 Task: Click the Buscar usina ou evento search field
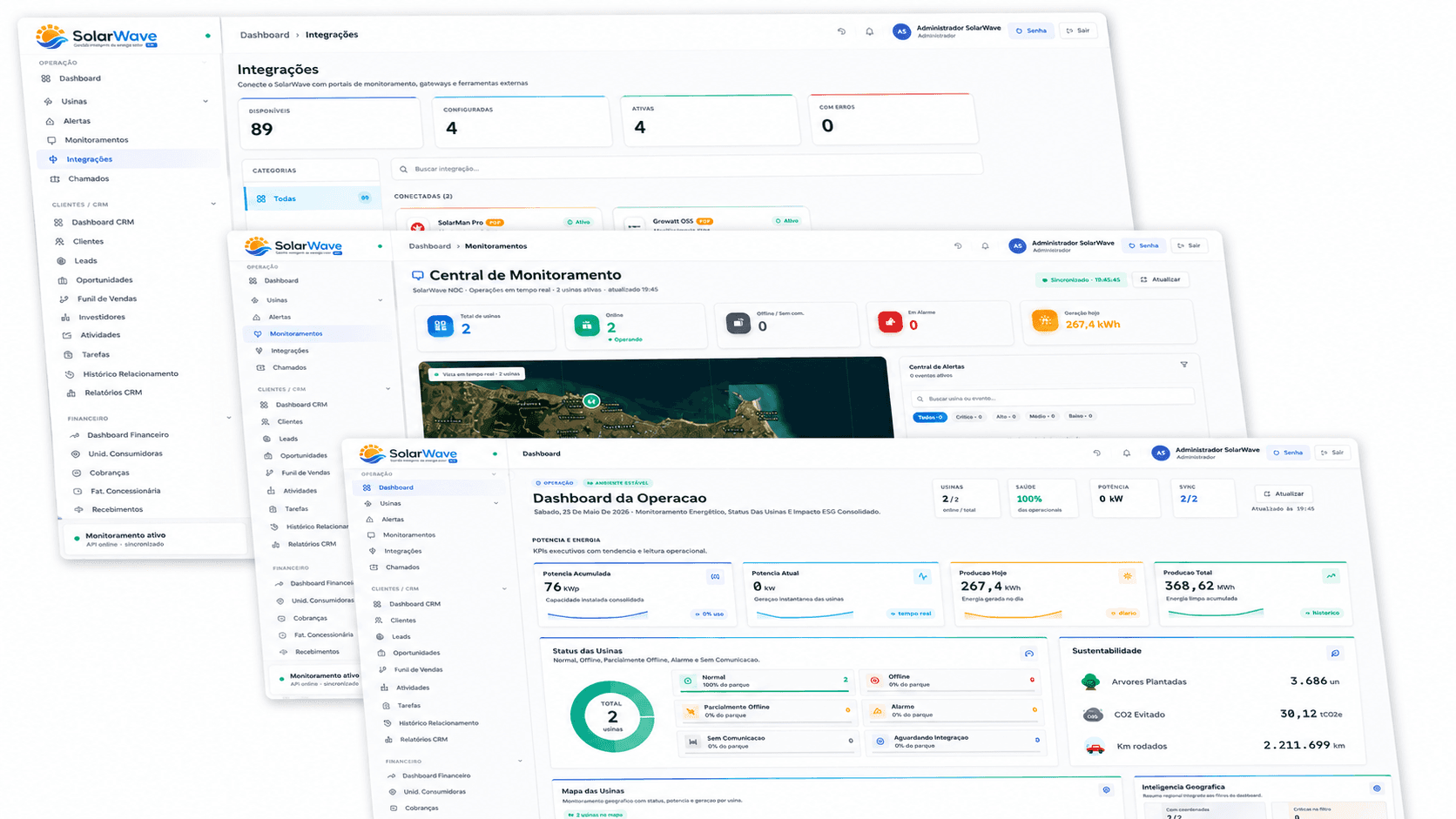tap(1052, 398)
